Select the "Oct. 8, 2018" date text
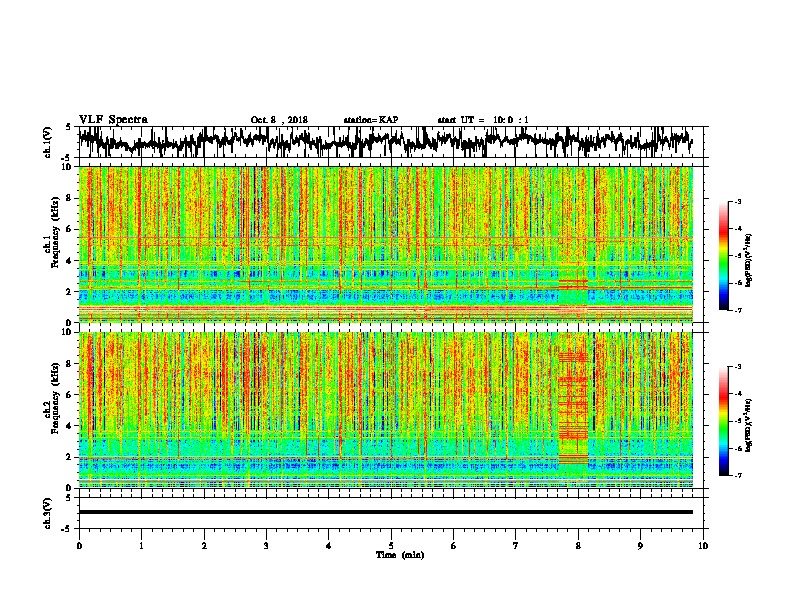This screenshot has width=792, height=612. click(279, 120)
